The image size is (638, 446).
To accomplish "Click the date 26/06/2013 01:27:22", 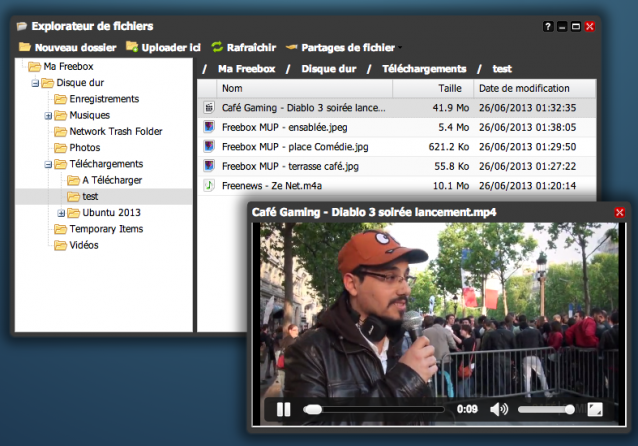I will 527,166.
